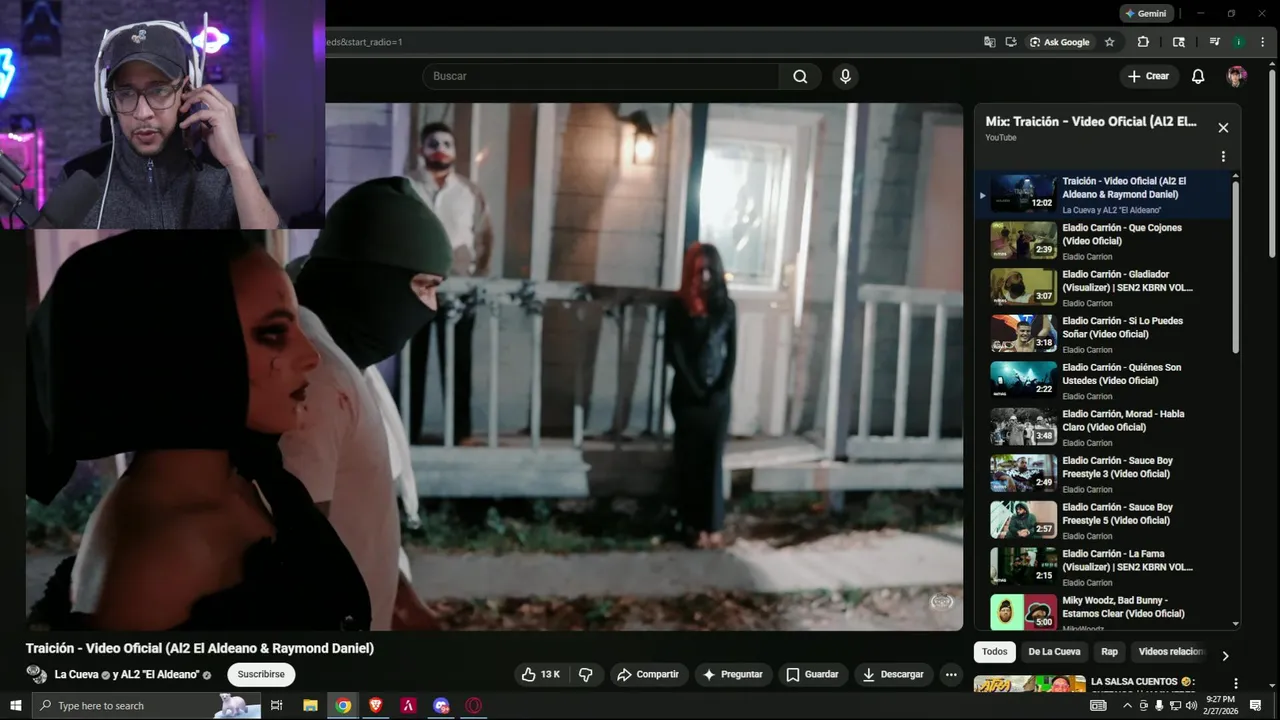Open Brave browser from taskbar

pyautogui.click(x=376, y=706)
